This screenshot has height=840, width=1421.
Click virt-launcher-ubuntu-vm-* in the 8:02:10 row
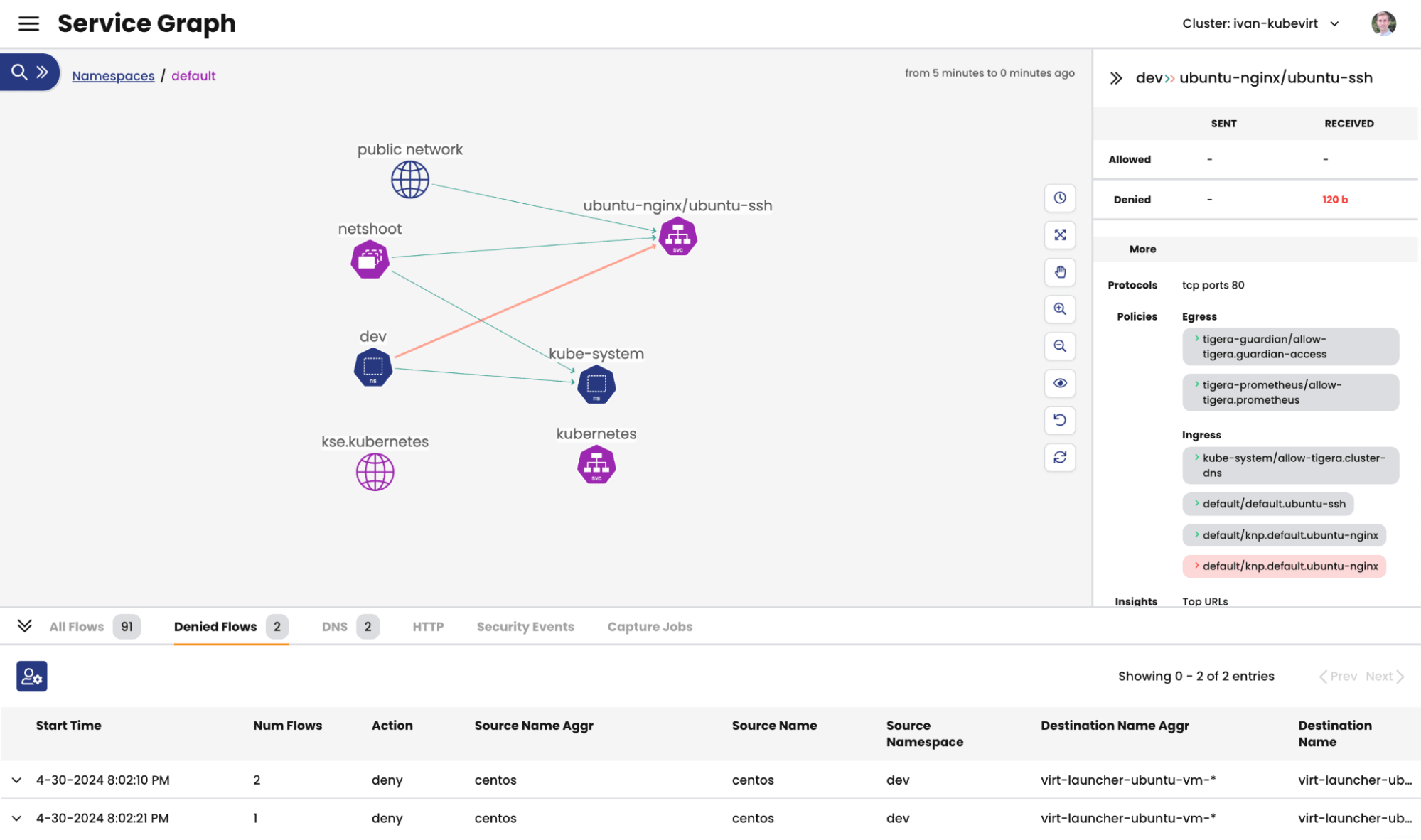(1128, 780)
